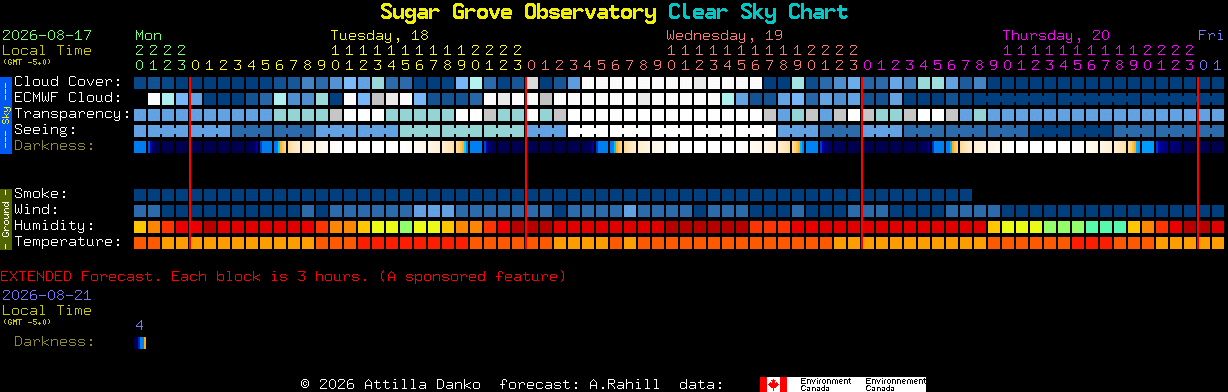The width and height of the screenshot is (1228, 392).
Task: Click the green Ground sidebar label
Action: point(5,218)
